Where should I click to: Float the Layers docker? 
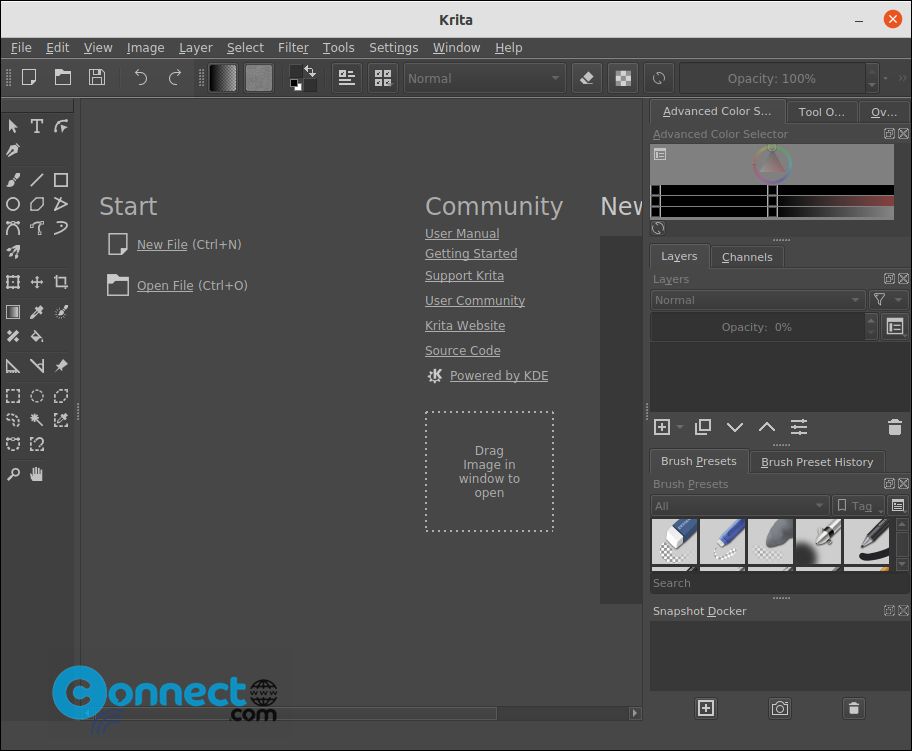click(889, 279)
